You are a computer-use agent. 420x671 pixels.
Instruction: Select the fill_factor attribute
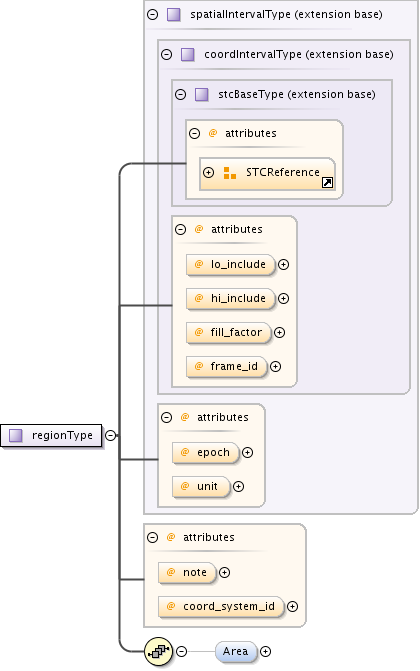pos(229,333)
